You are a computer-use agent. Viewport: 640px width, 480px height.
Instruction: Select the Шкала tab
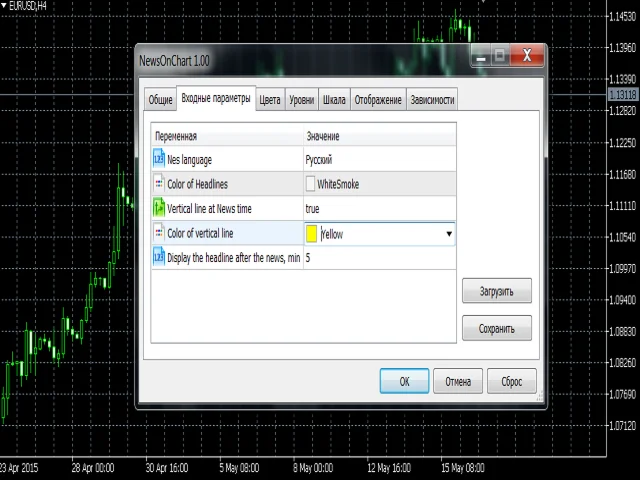[334, 100]
